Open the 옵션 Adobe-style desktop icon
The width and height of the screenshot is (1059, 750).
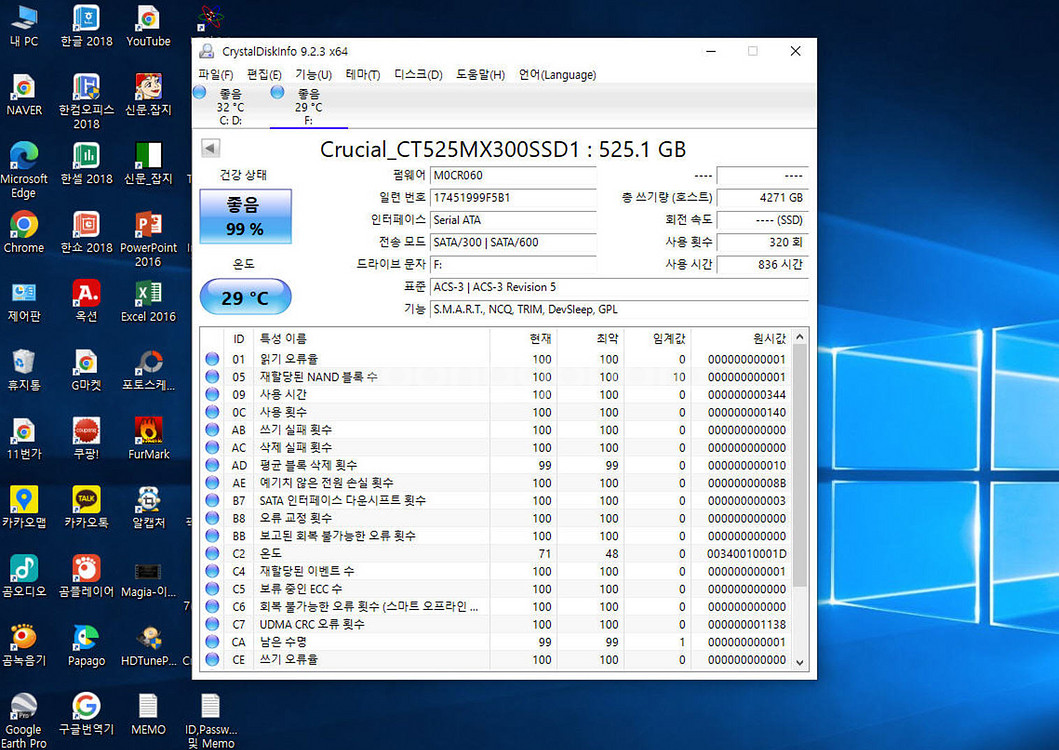click(86, 301)
